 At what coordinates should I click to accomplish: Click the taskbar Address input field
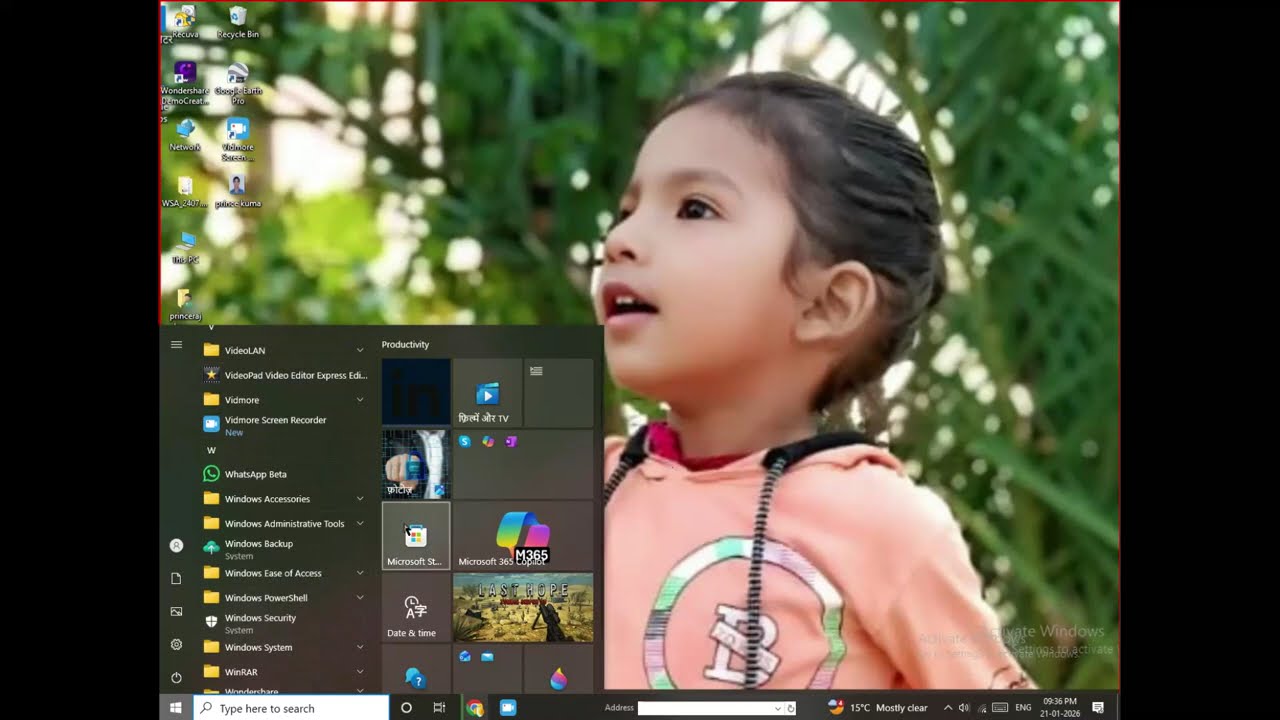(705, 708)
